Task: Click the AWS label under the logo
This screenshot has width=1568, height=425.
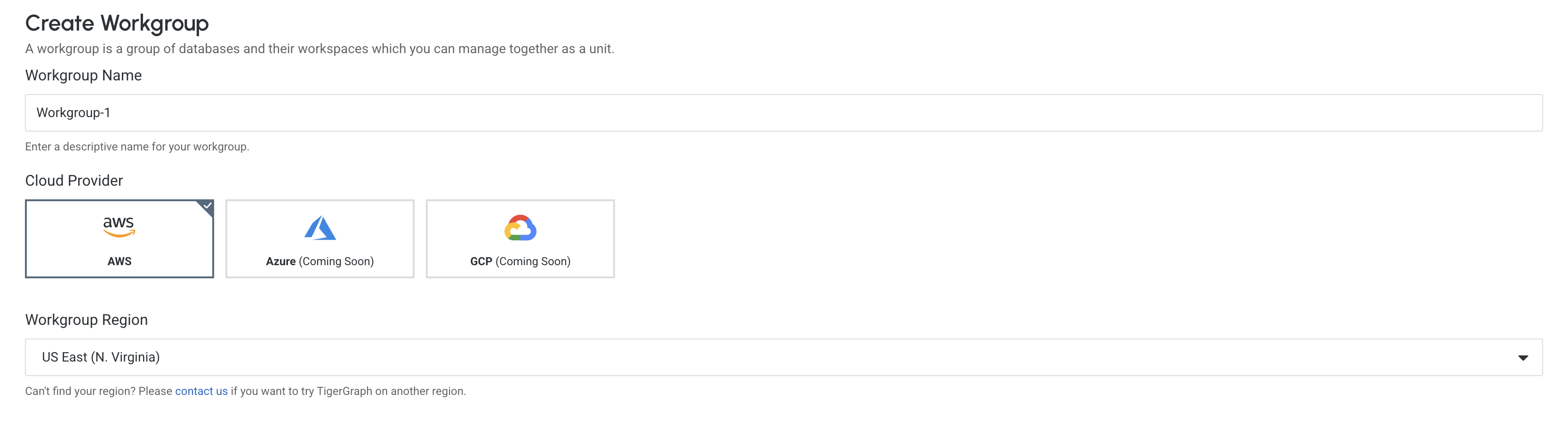Action: (x=120, y=261)
